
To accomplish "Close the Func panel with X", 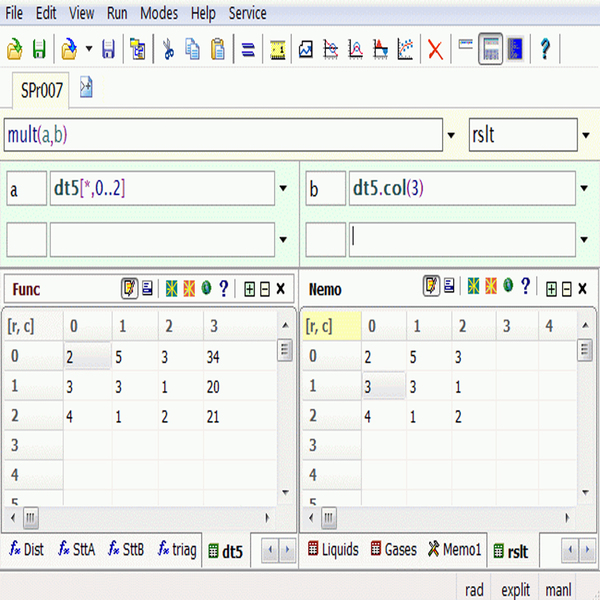I will [281, 289].
